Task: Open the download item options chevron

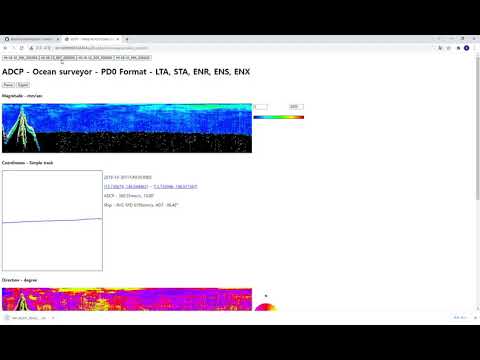Action: coord(53,318)
